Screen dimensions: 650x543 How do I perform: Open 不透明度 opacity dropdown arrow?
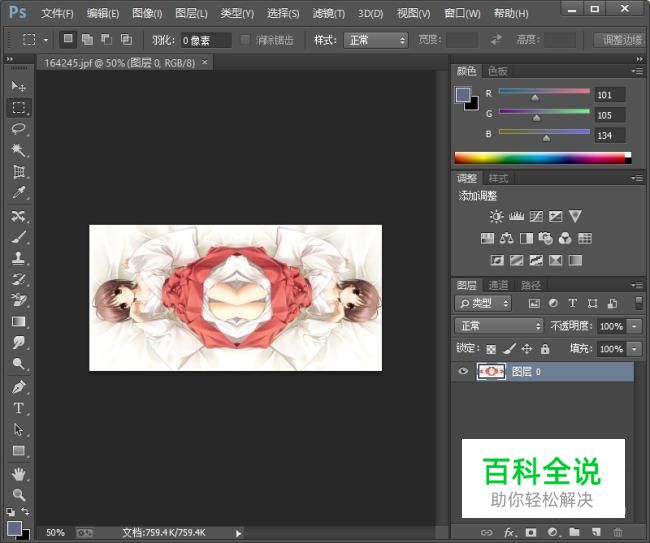(x=634, y=326)
